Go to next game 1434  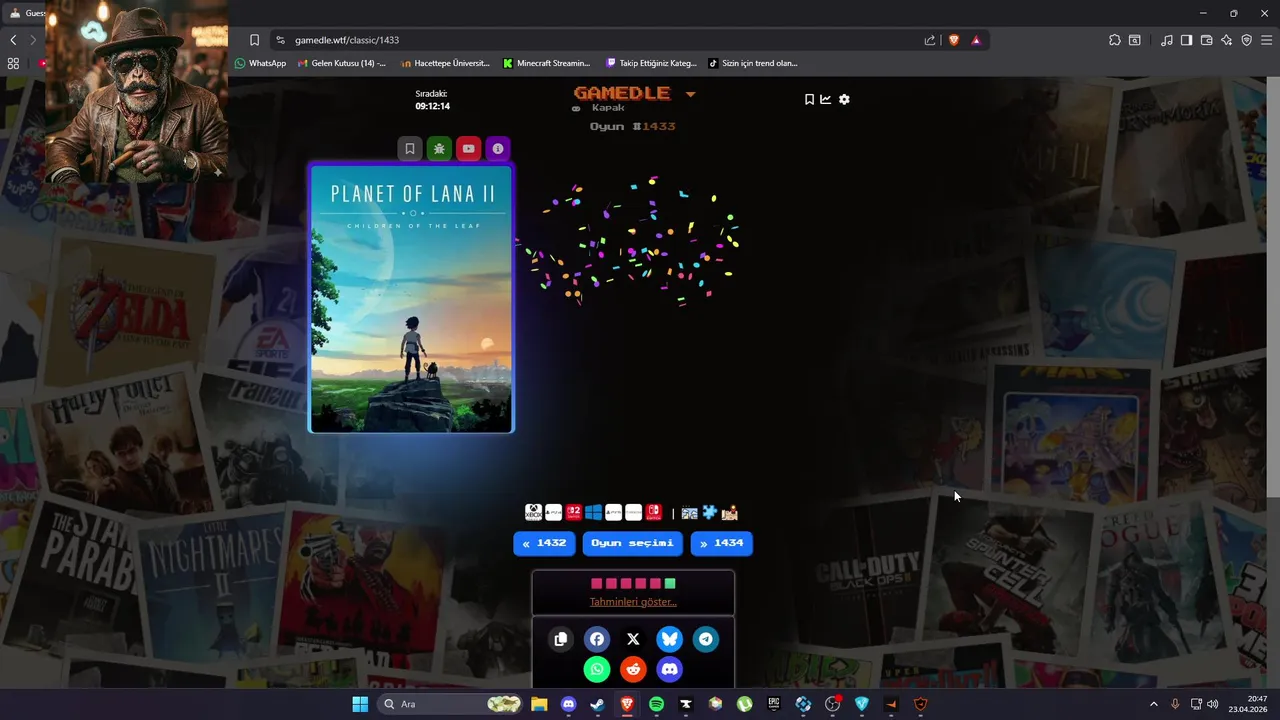(722, 544)
